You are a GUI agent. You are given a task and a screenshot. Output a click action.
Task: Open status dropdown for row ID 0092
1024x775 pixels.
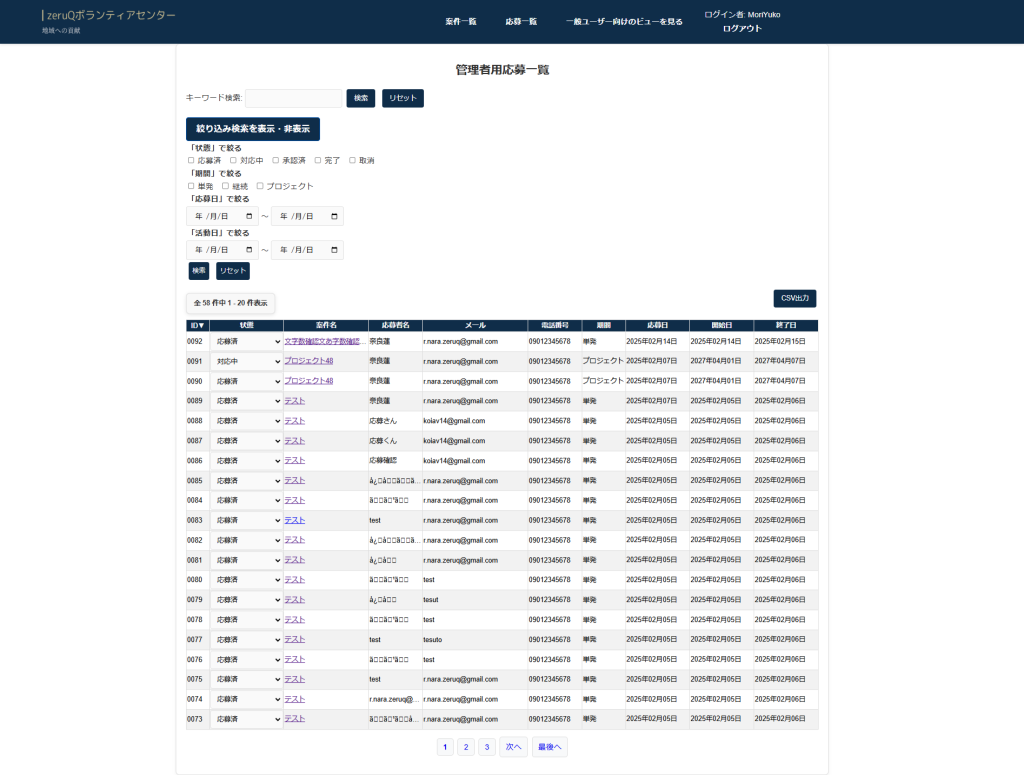click(247, 342)
